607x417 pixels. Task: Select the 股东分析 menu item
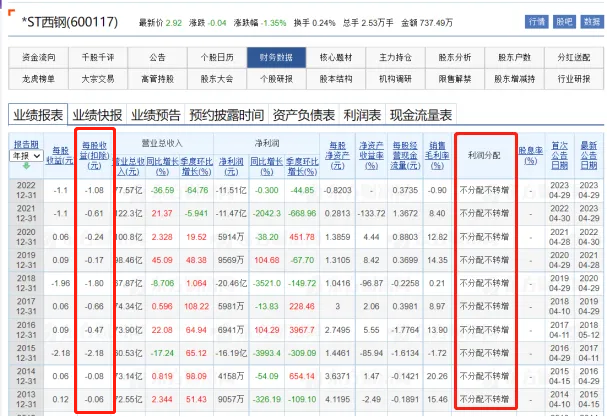click(455, 58)
